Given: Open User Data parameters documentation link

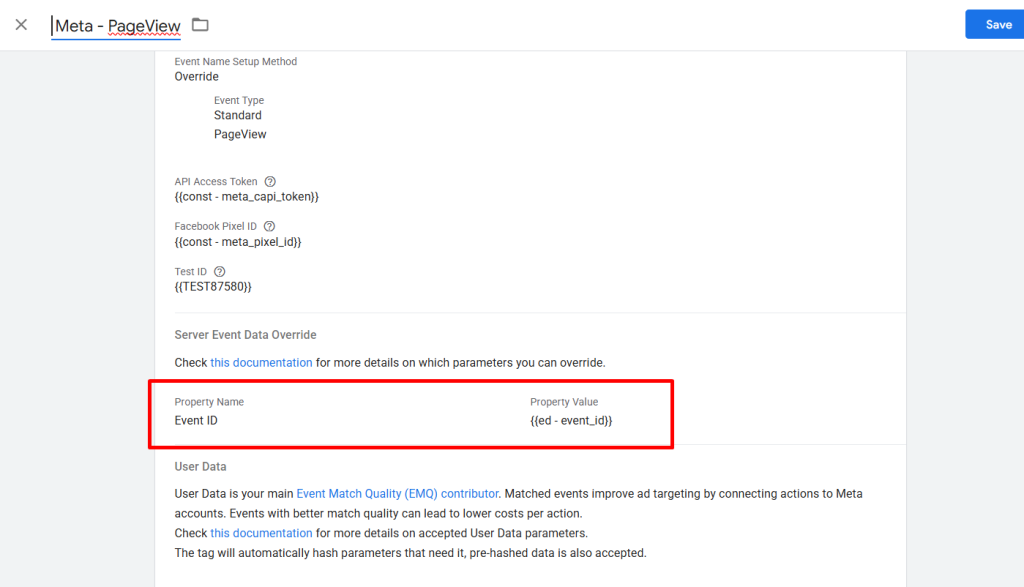Looking at the screenshot, I should click(261, 533).
